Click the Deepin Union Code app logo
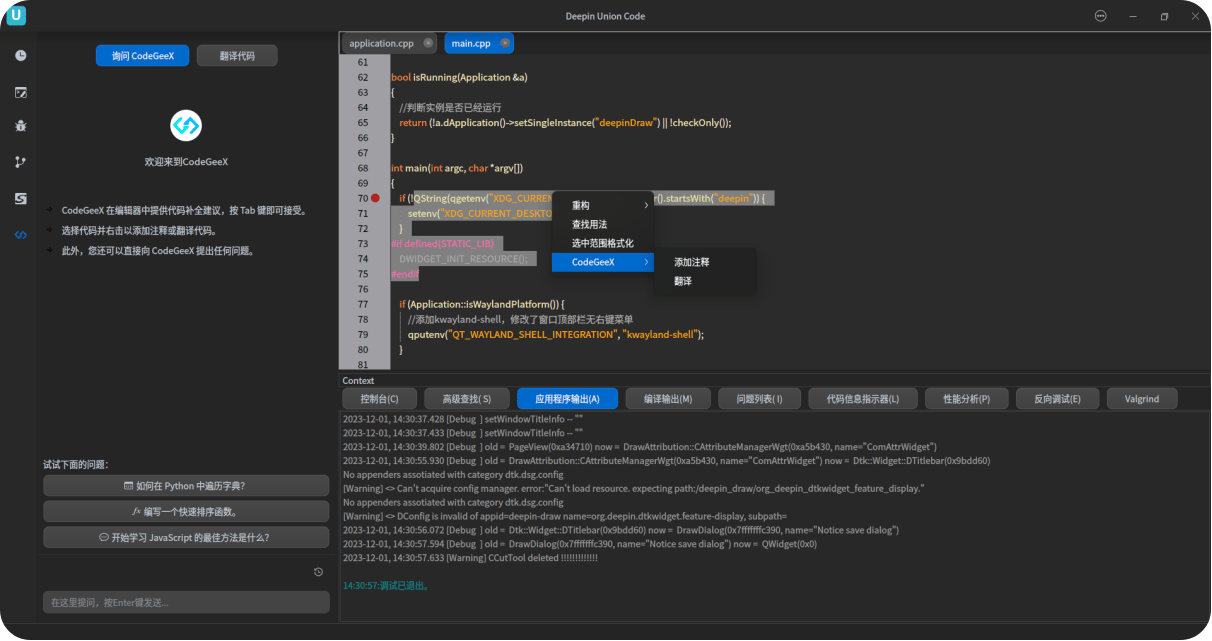Image resolution: width=1212 pixels, height=641 pixels. tap(17, 16)
